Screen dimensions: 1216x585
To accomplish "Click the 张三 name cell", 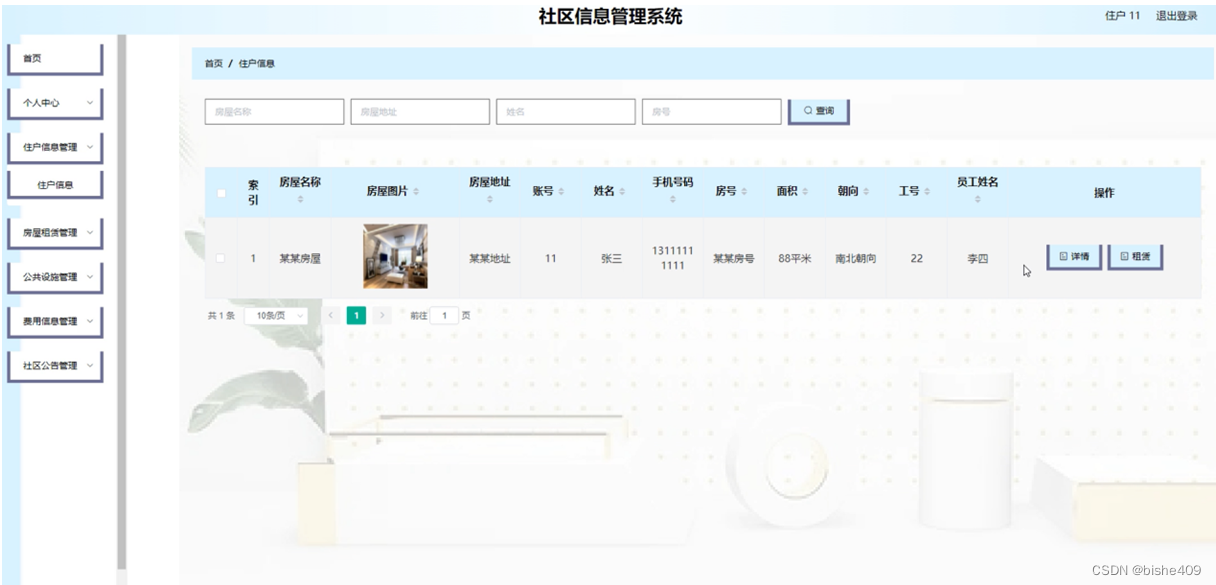I will coord(611,259).
